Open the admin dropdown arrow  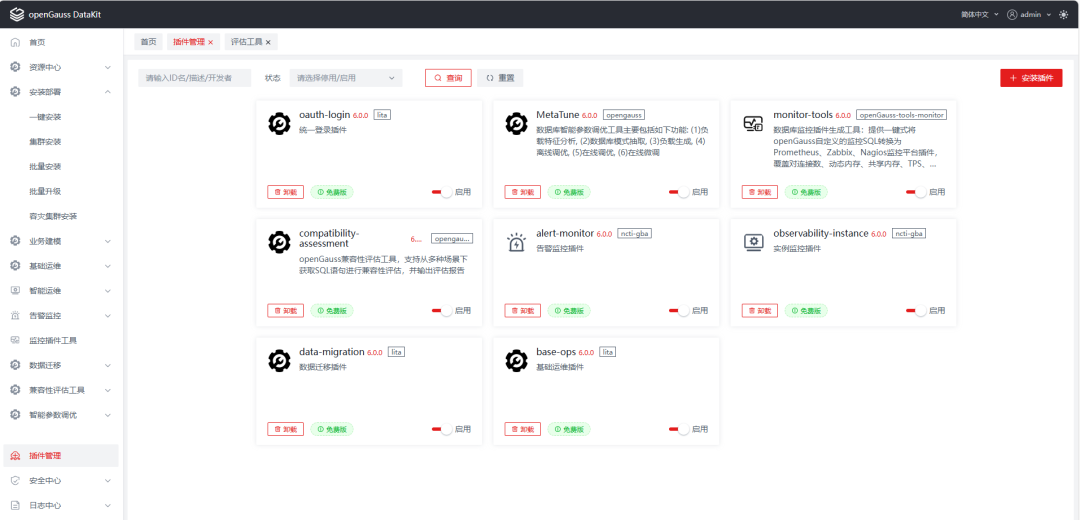pyautogui.click(x=1049, y=14)
